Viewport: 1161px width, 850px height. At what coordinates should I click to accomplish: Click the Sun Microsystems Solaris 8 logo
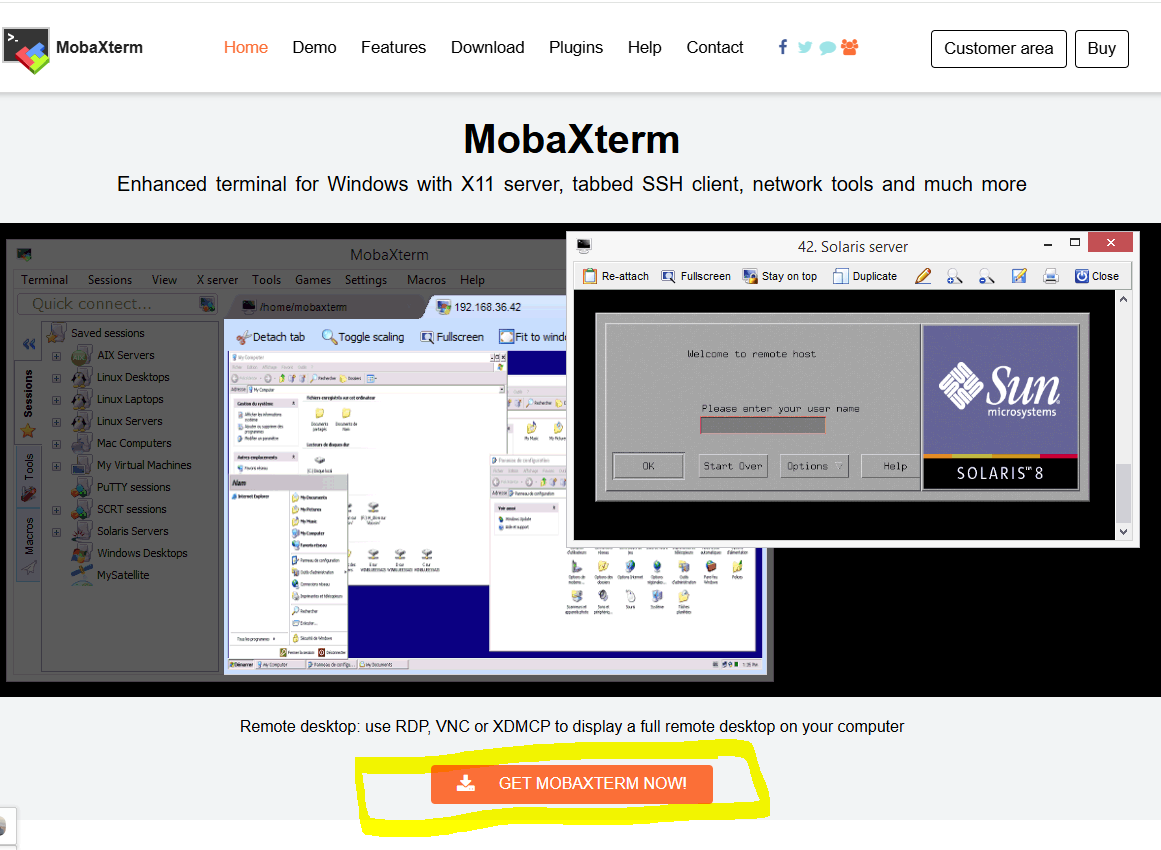click(1000, 407)
